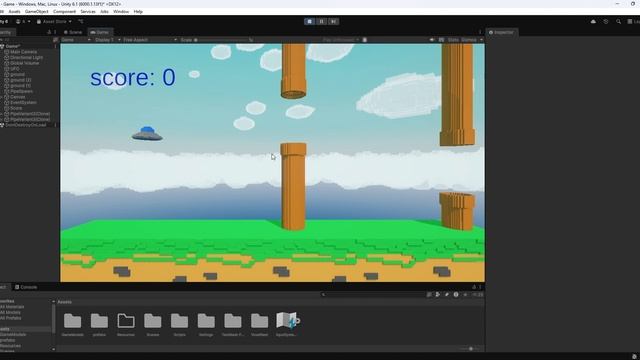640x360 pixels.
Task: Select All Prefabs favorite
Action: 11,318
